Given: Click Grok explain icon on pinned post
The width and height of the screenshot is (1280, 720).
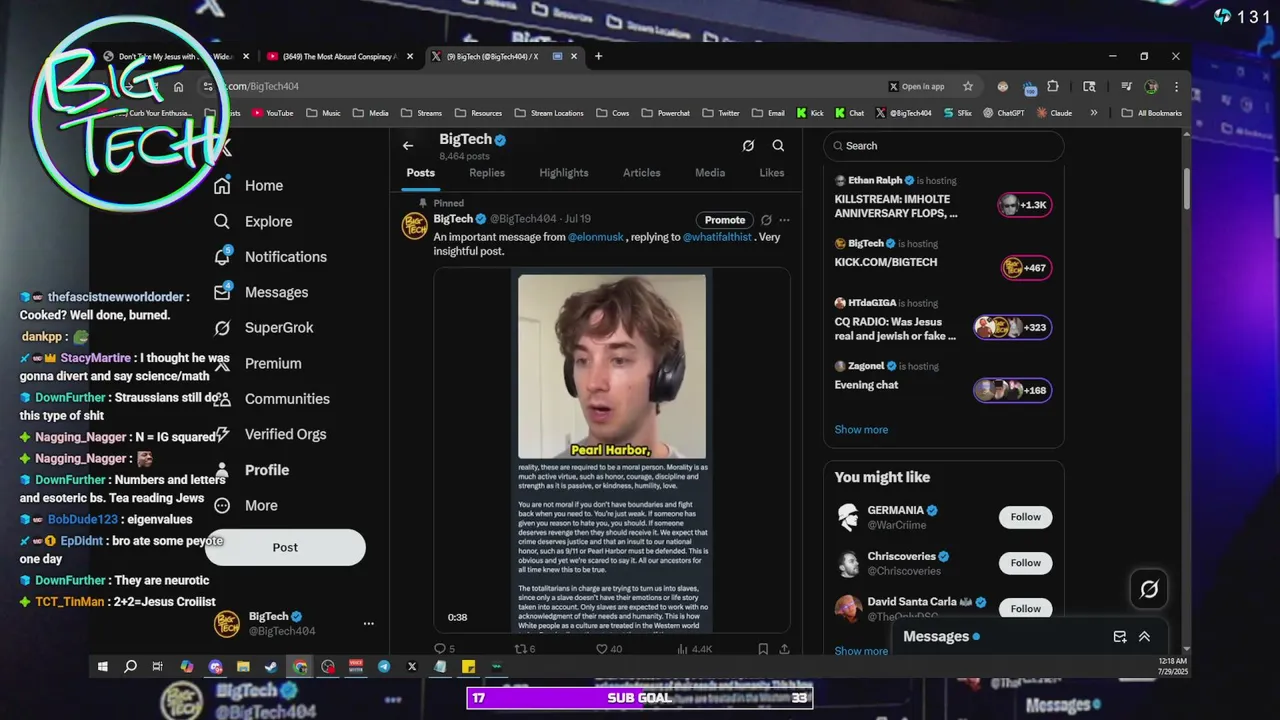Looking at the screenshot, I should pos(766,220).
